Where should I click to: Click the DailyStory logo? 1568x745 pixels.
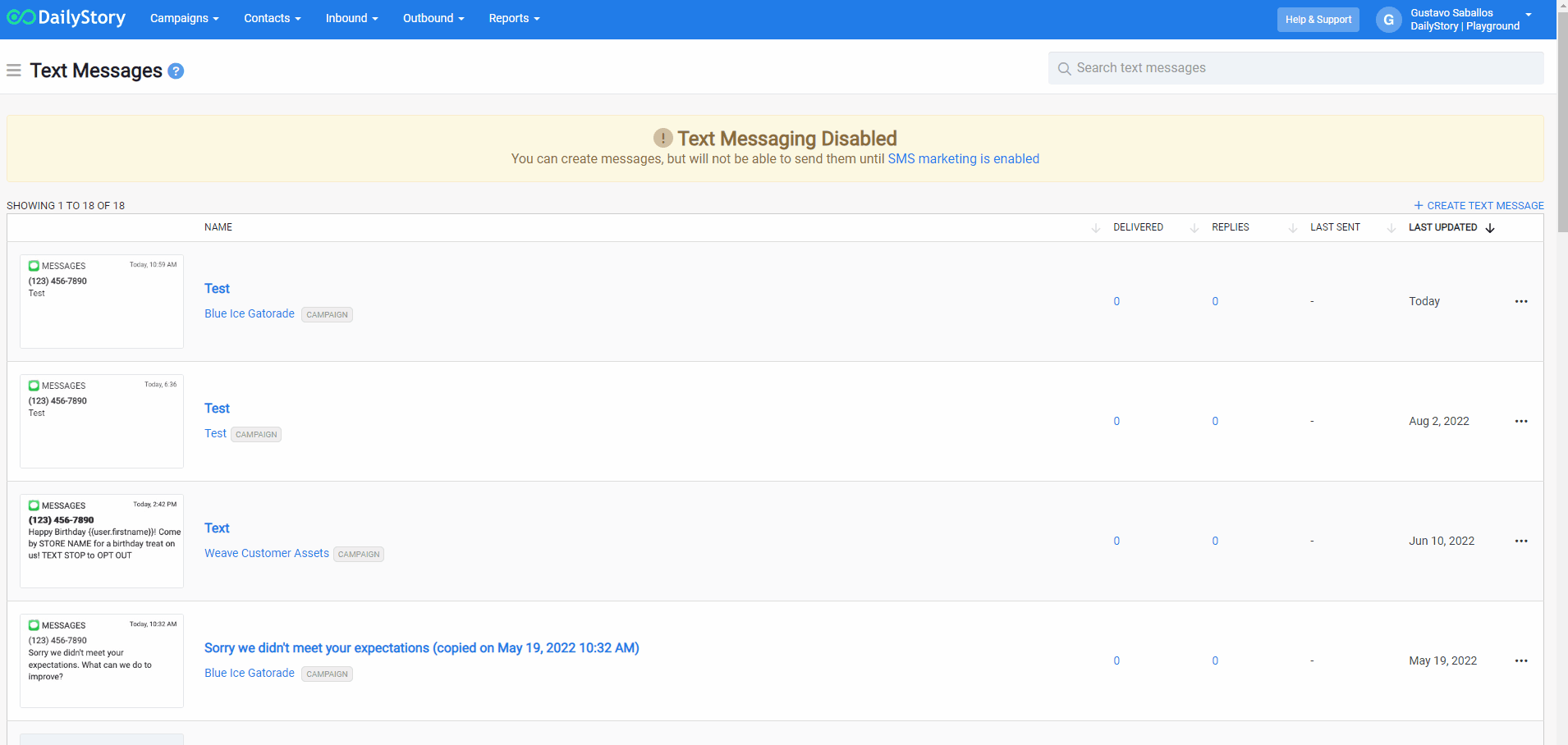pos(66,18)
